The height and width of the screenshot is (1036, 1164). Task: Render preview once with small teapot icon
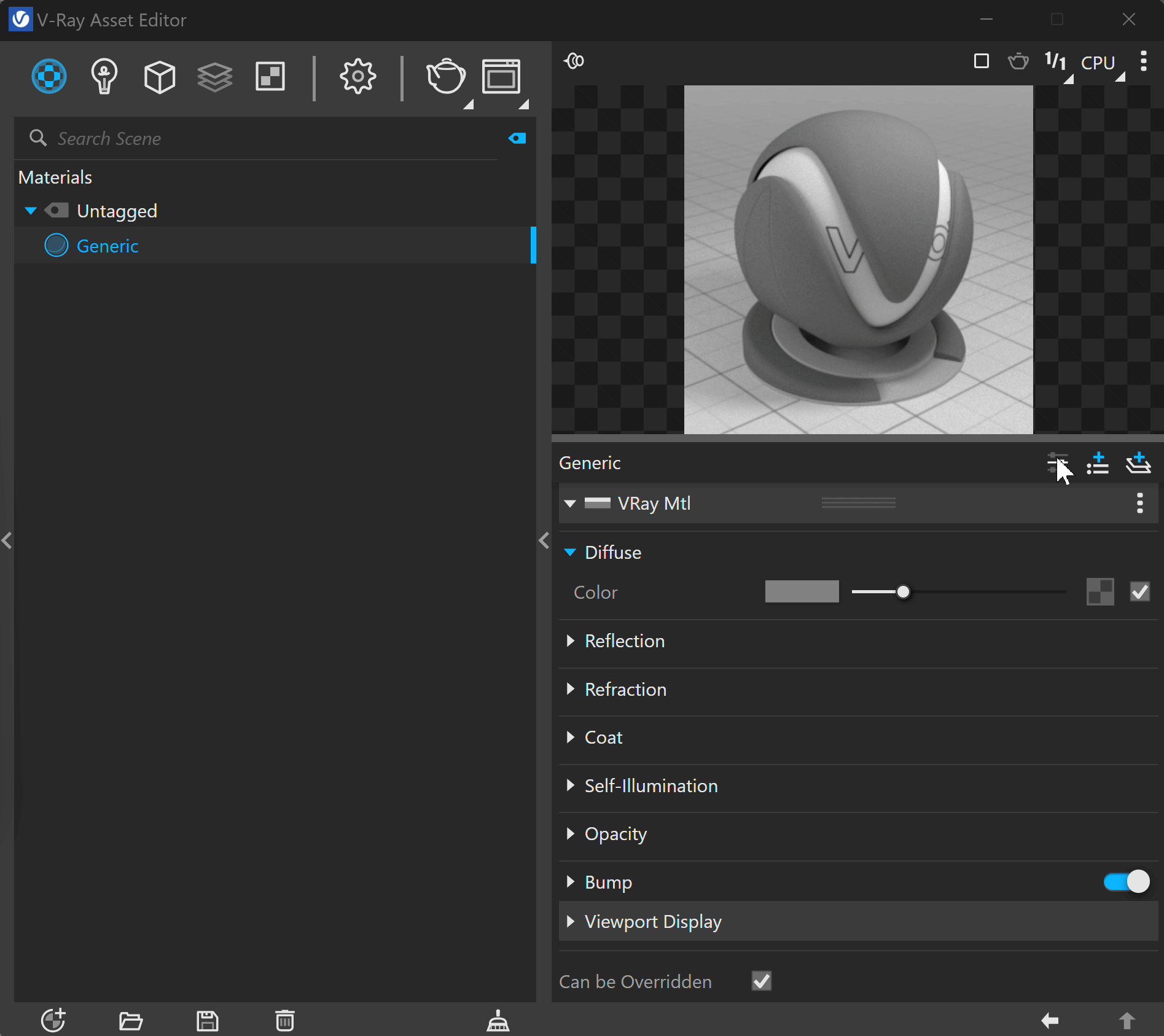[1018, 61]
